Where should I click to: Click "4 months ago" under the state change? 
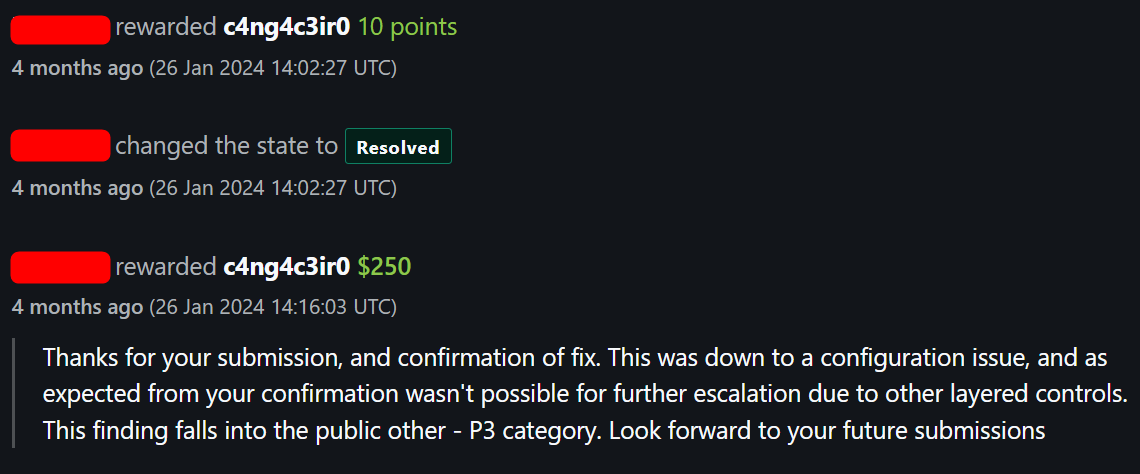[77, 188]
